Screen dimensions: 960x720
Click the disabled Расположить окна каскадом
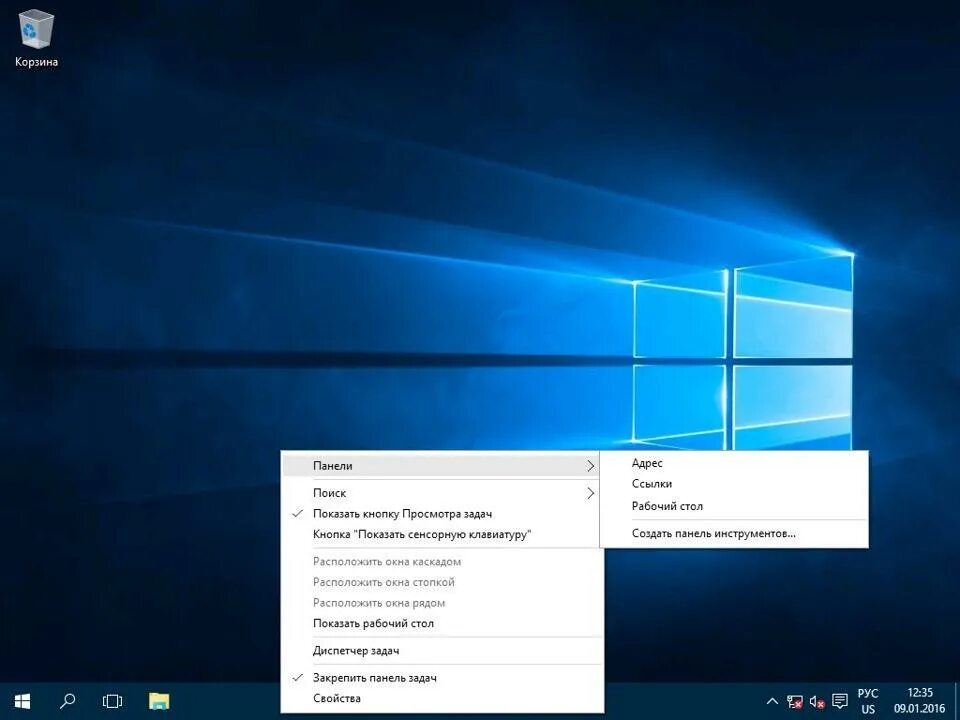442,561
